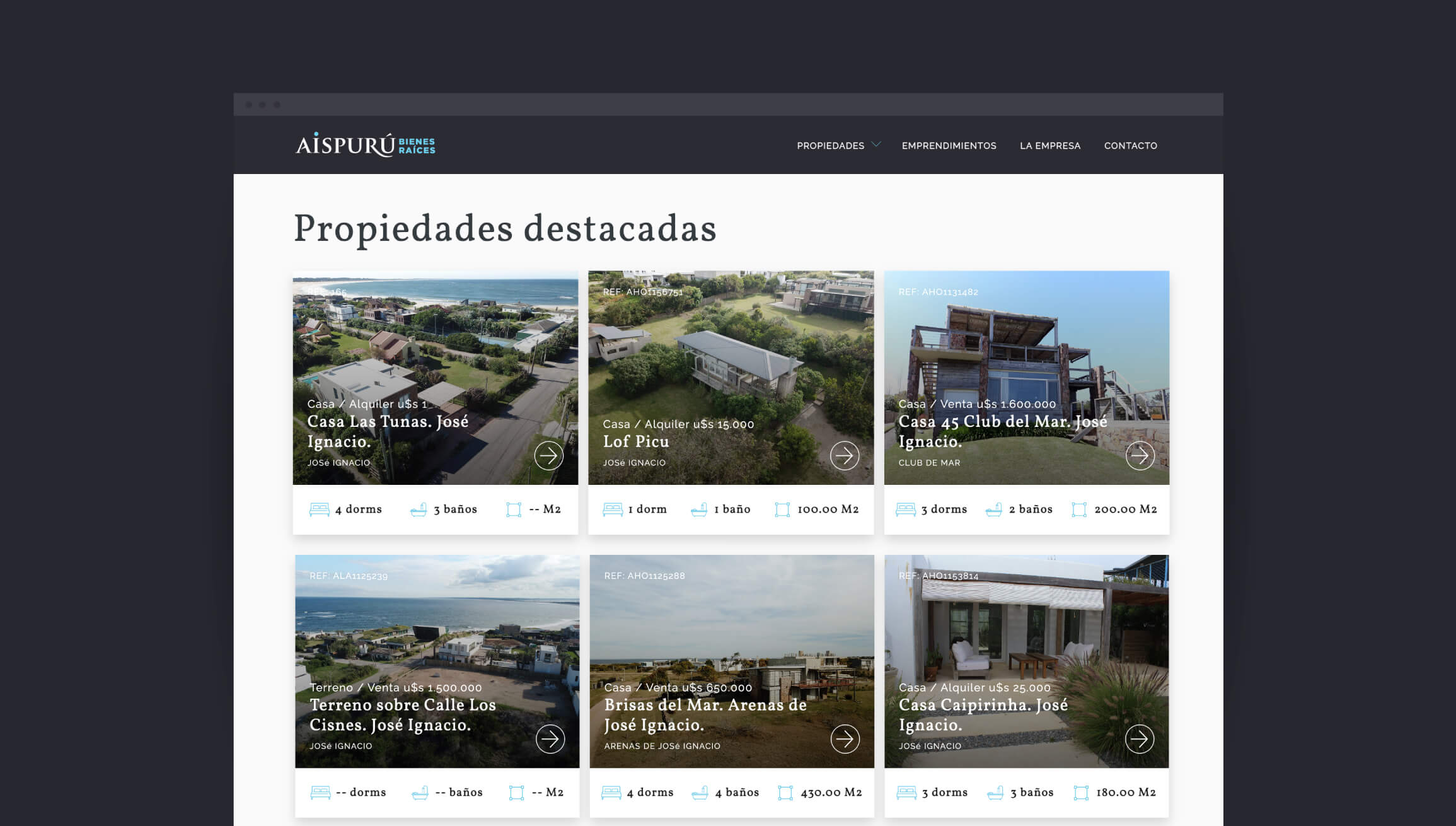Expand the PROPIEDADES dropdown menu

click(x=831, y=146)
